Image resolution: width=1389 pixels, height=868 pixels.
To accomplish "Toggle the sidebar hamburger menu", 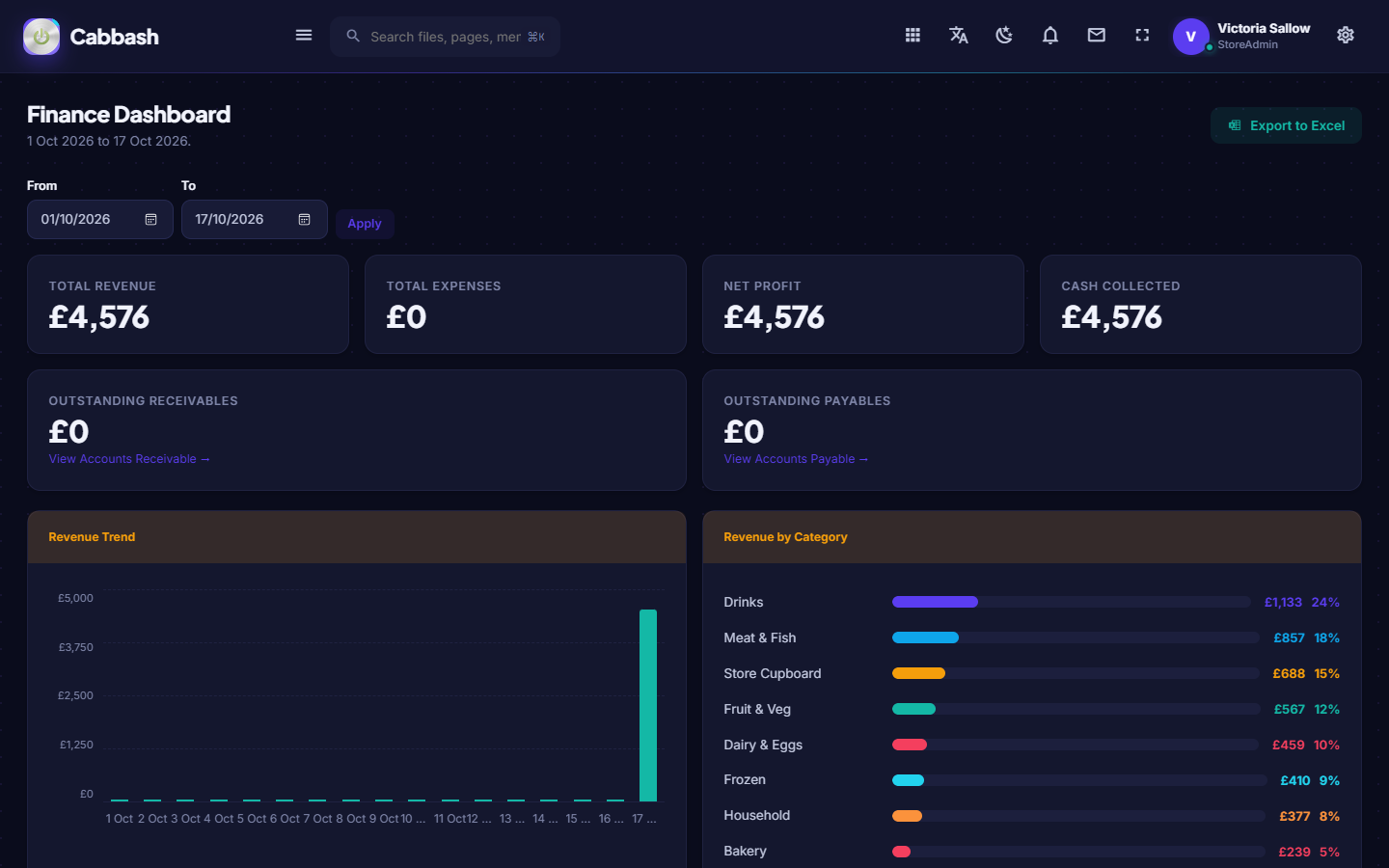I will pos(304,36).
